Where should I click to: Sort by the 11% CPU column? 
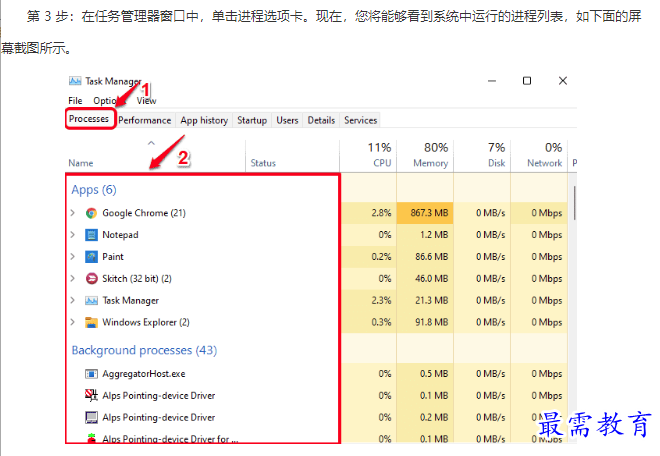pyautogui.click(x=368, y=156)
